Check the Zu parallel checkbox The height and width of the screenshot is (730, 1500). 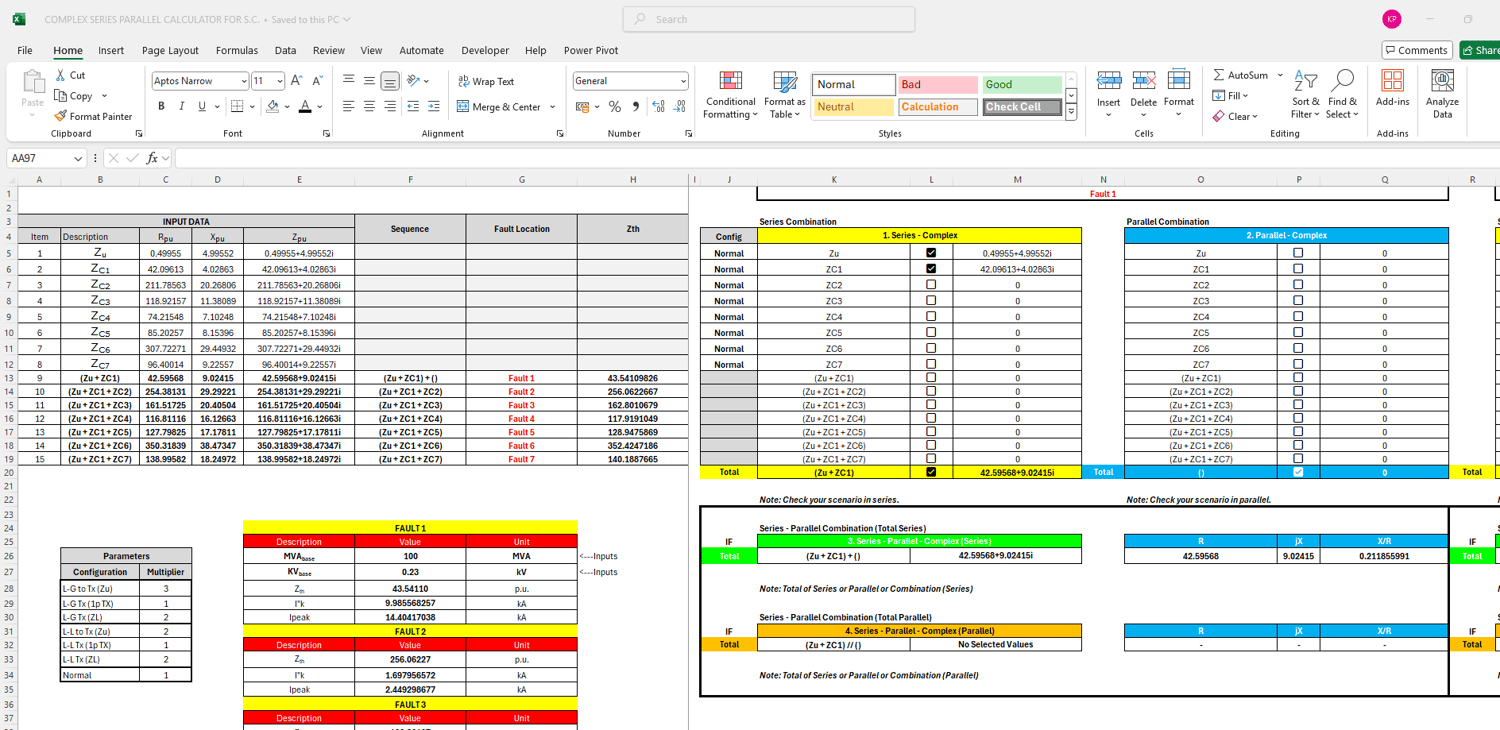(1298, 253)
